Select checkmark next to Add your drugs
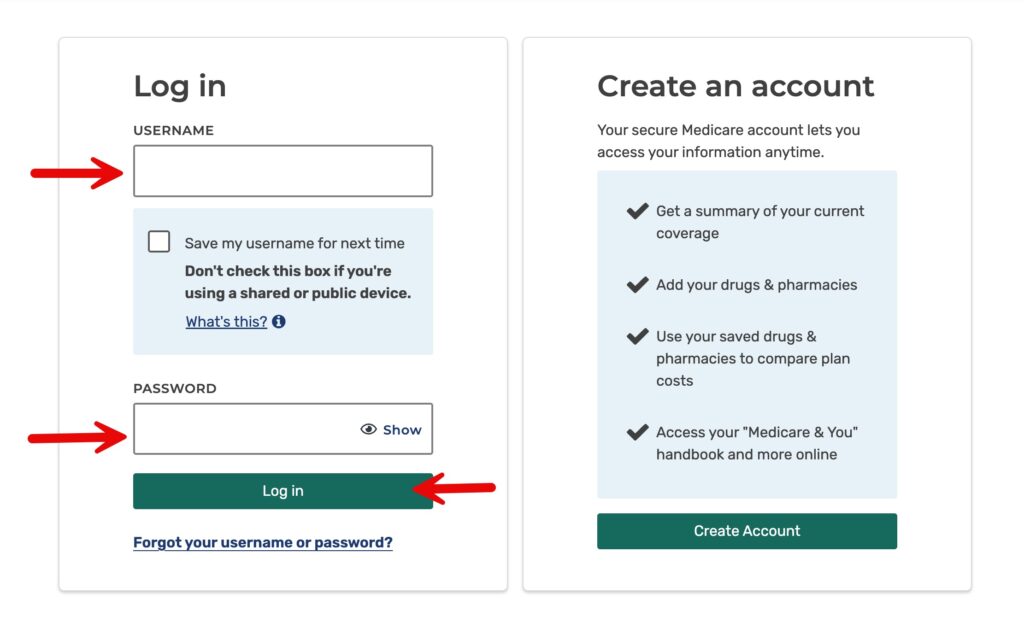The width and height of the screenshot is (1024, 623). point(637,285)
